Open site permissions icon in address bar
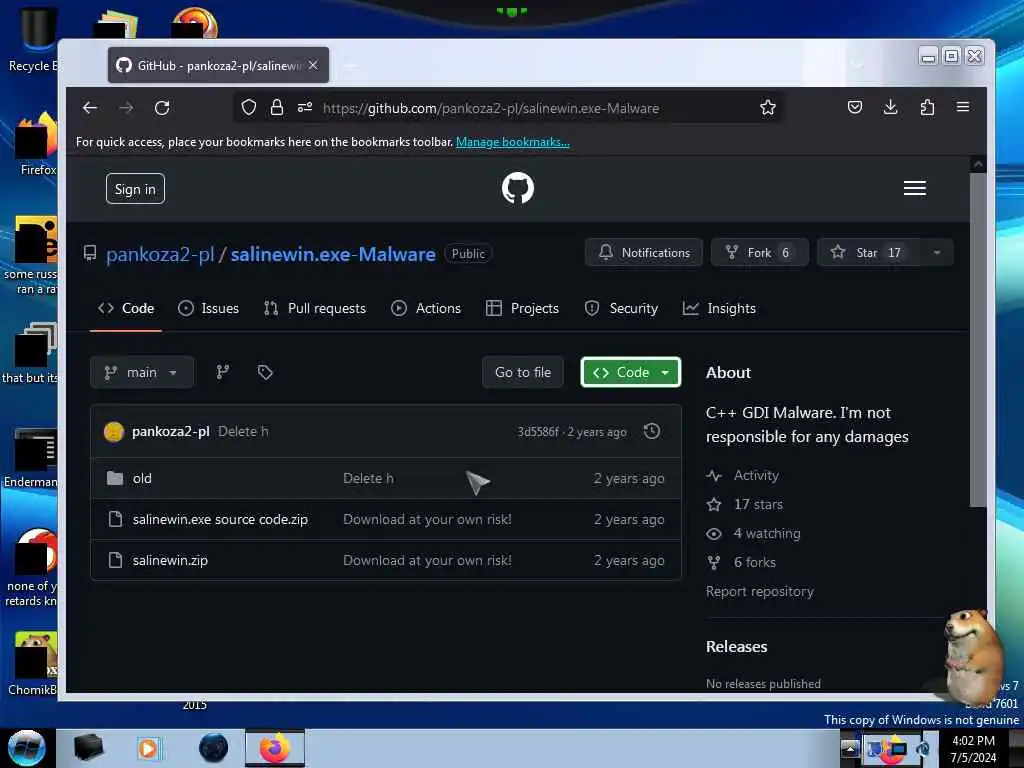1024x768 pixels. [305, 108]
